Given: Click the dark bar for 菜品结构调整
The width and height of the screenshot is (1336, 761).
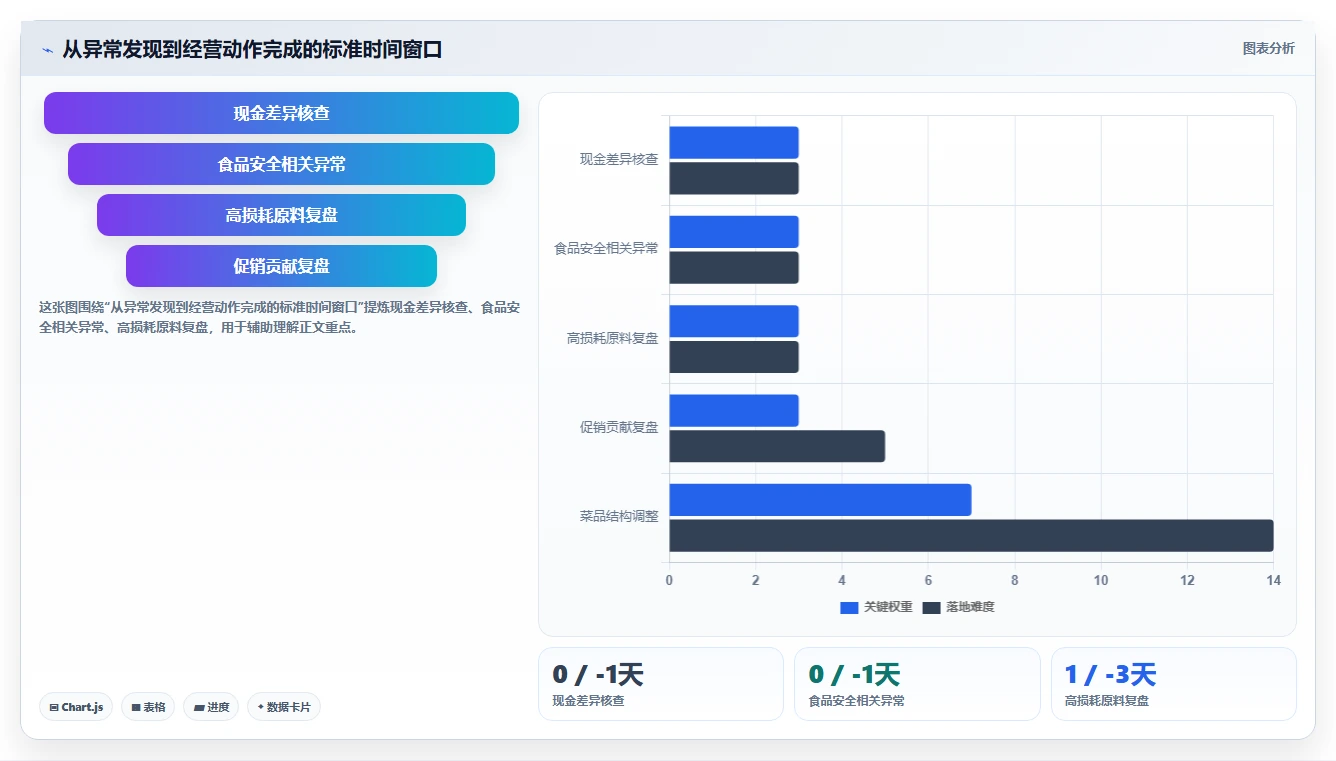Looking at the screenshot, I should 971,535.
